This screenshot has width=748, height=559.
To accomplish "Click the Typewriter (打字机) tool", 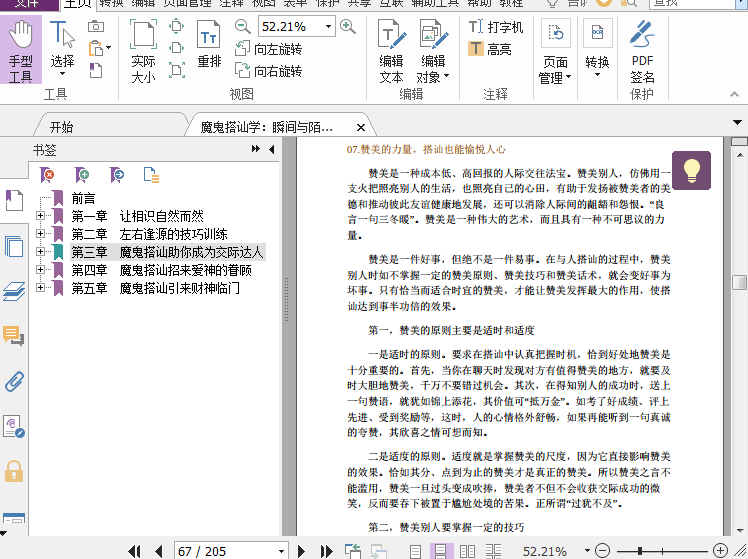I will pyautogui.click(x=496, y=27).
